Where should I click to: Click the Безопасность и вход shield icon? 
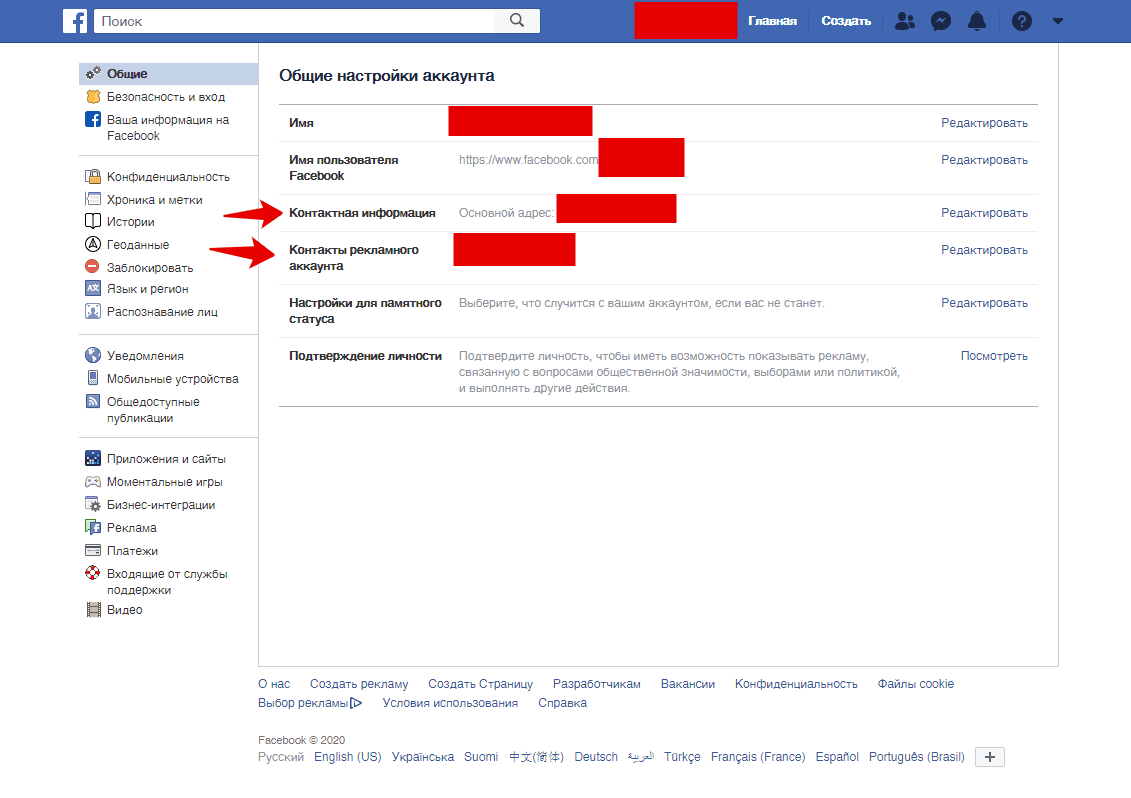[93, 96]
